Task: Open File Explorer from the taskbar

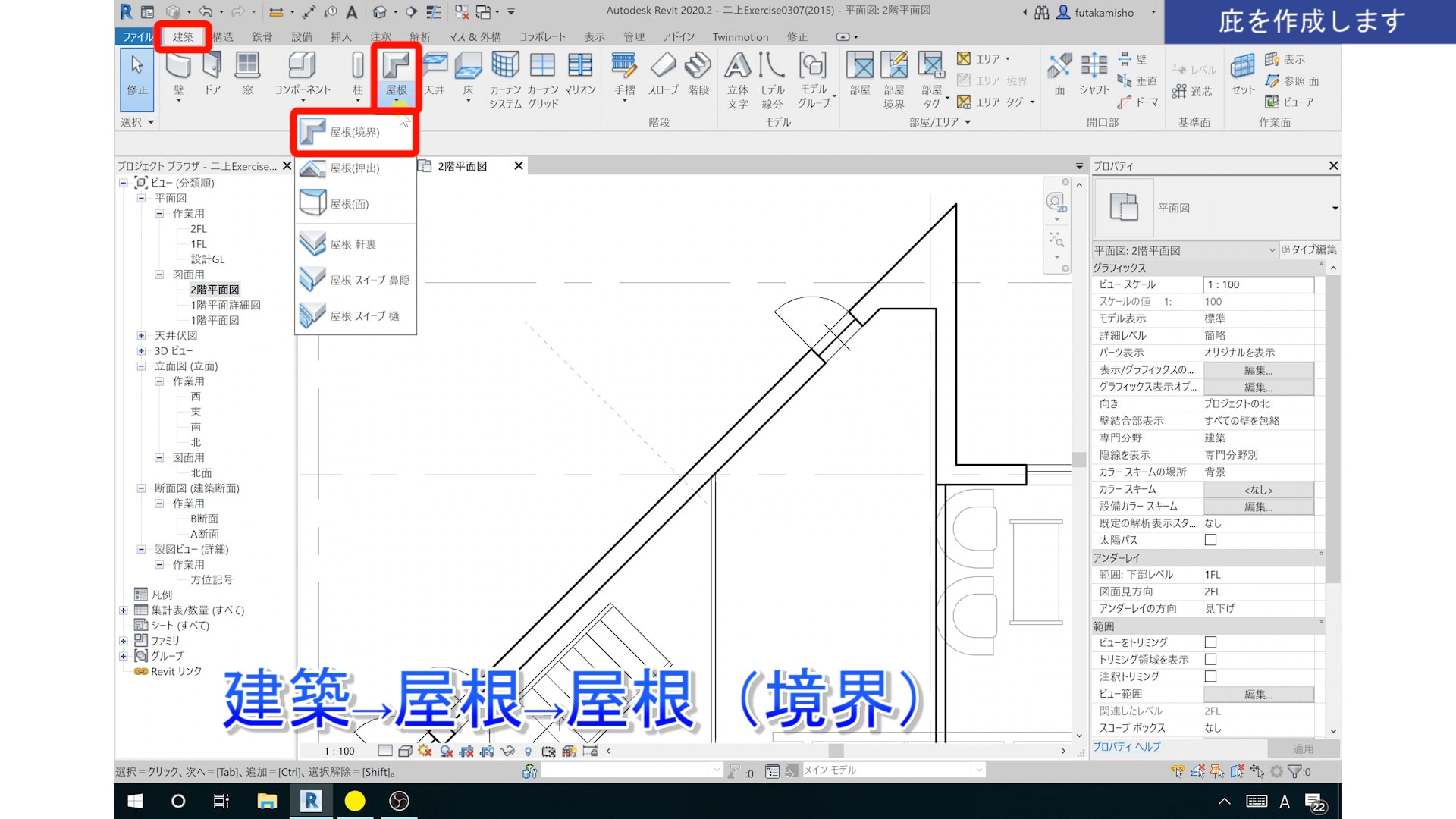Action: pos(267,801)
